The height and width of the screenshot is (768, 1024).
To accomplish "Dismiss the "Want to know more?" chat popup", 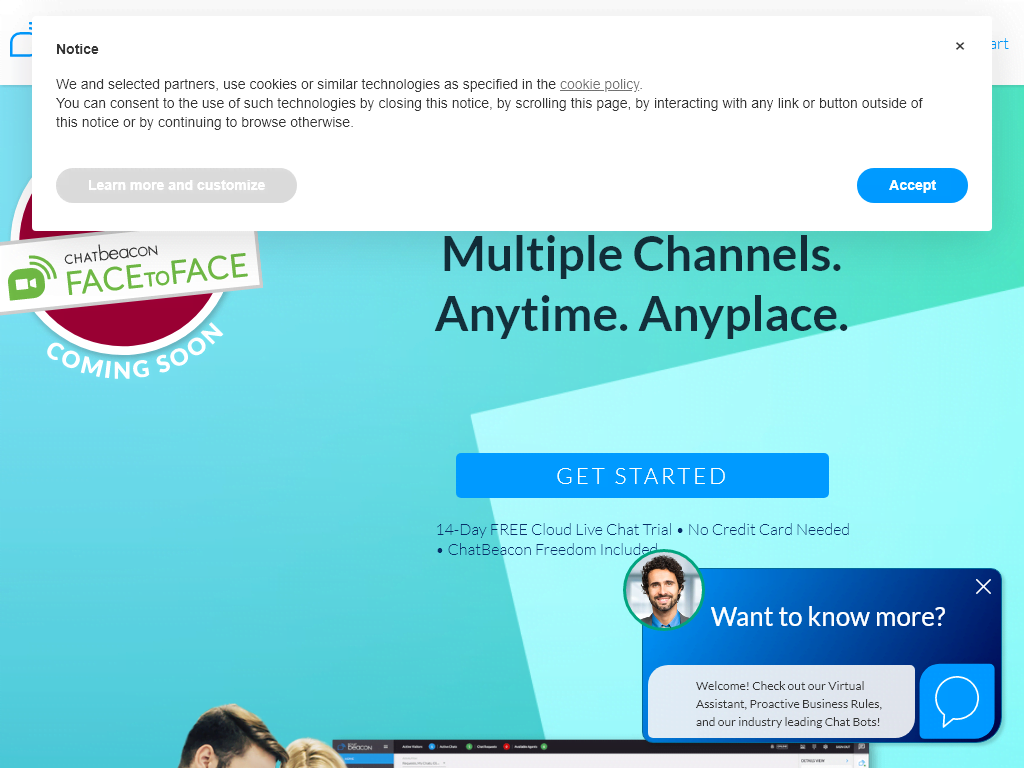I will [983, 587].
